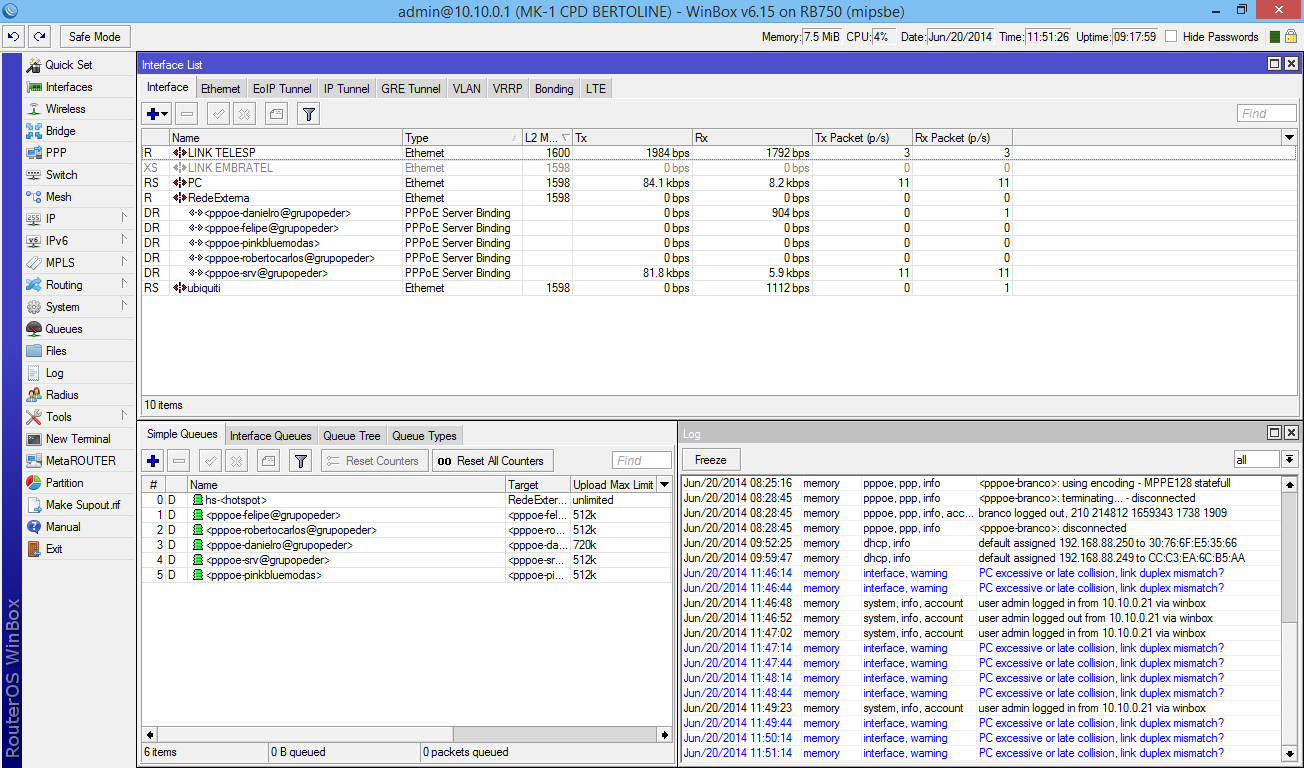Expand the Interface List column selector dropdown
Image resolution: width=1304 pixels, height=768 pixels.
click(1289, 137)
